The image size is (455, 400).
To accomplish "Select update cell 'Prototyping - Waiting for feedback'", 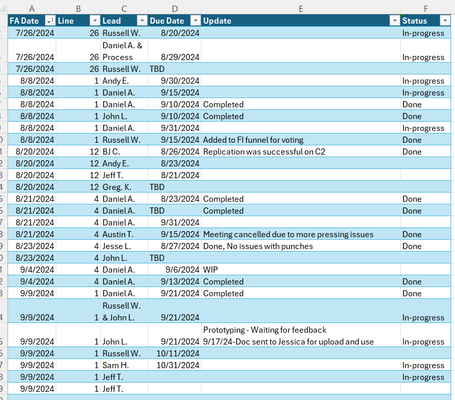I will pos(301,335).
